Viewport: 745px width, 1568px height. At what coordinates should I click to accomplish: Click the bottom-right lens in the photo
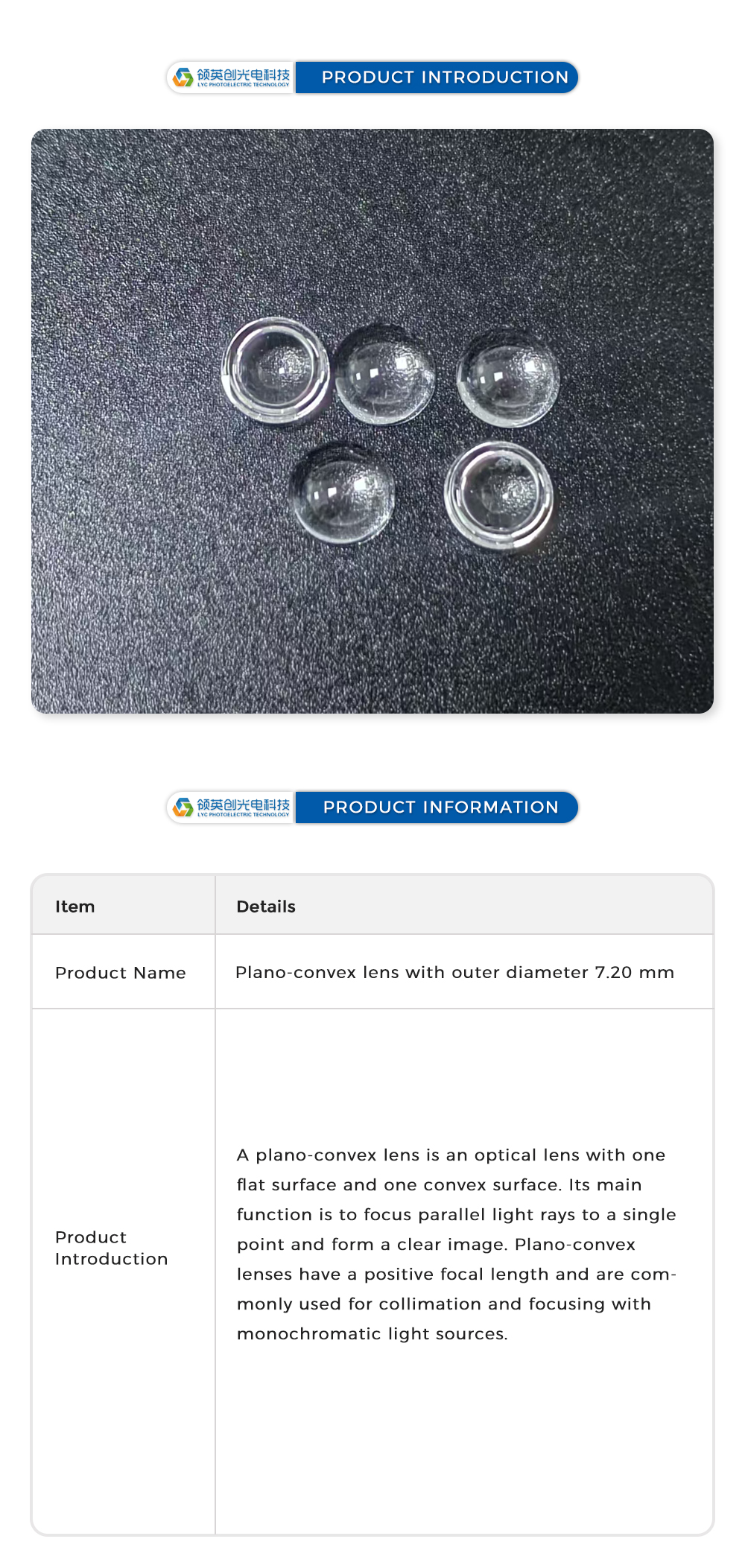click(x=499, y=495)
